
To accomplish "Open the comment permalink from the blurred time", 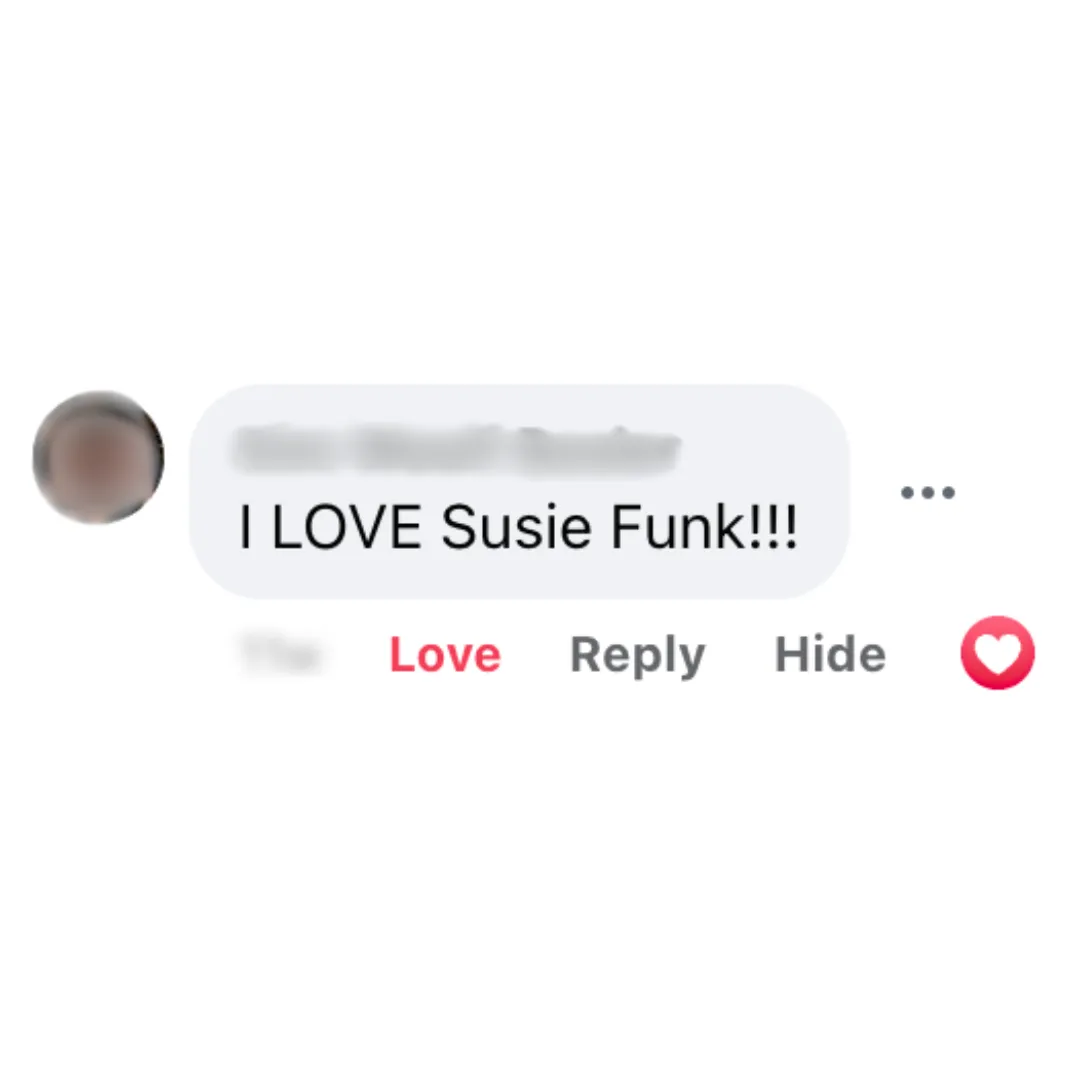I will 281,653.
